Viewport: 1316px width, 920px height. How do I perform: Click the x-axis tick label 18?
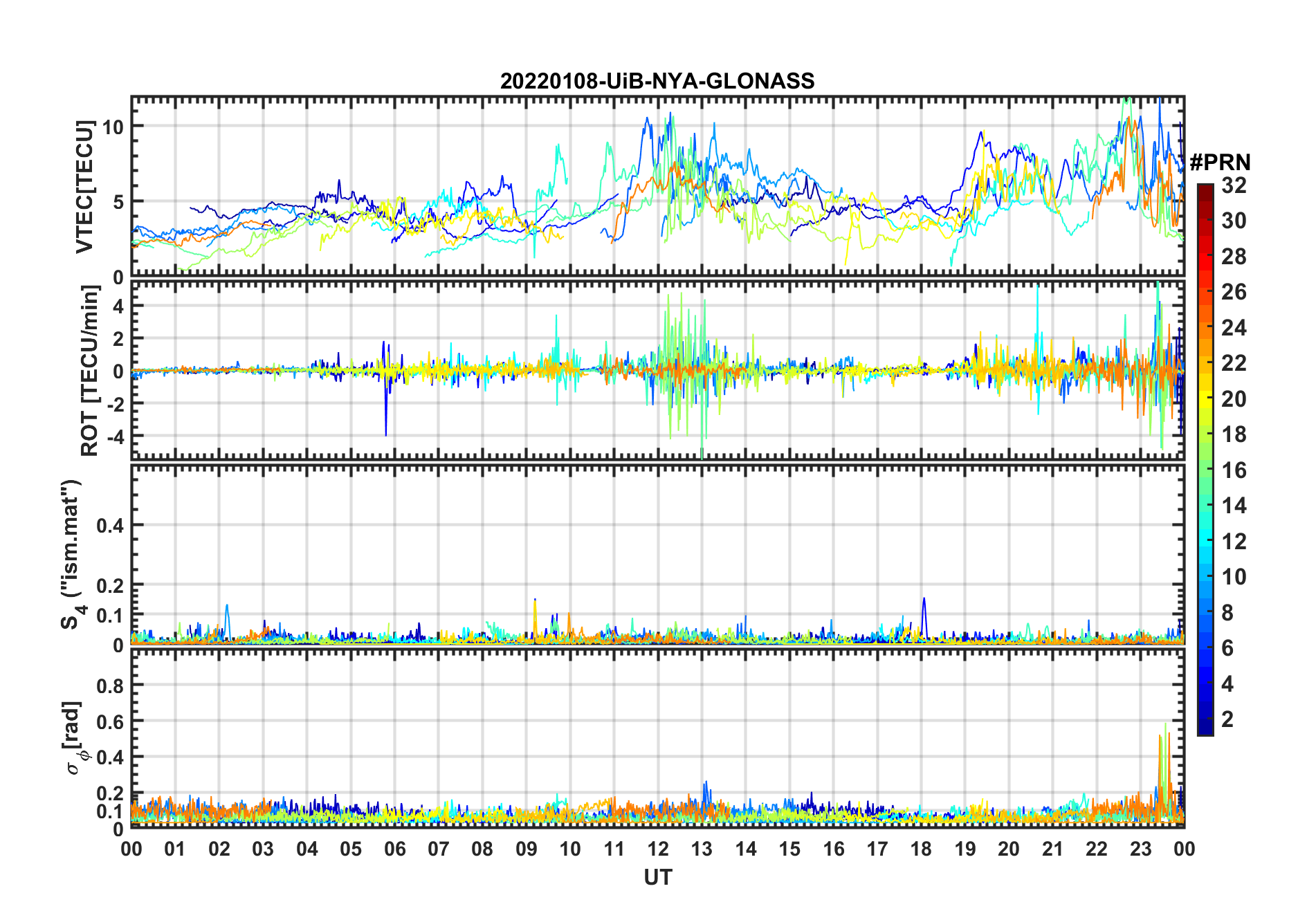[921, 849]
